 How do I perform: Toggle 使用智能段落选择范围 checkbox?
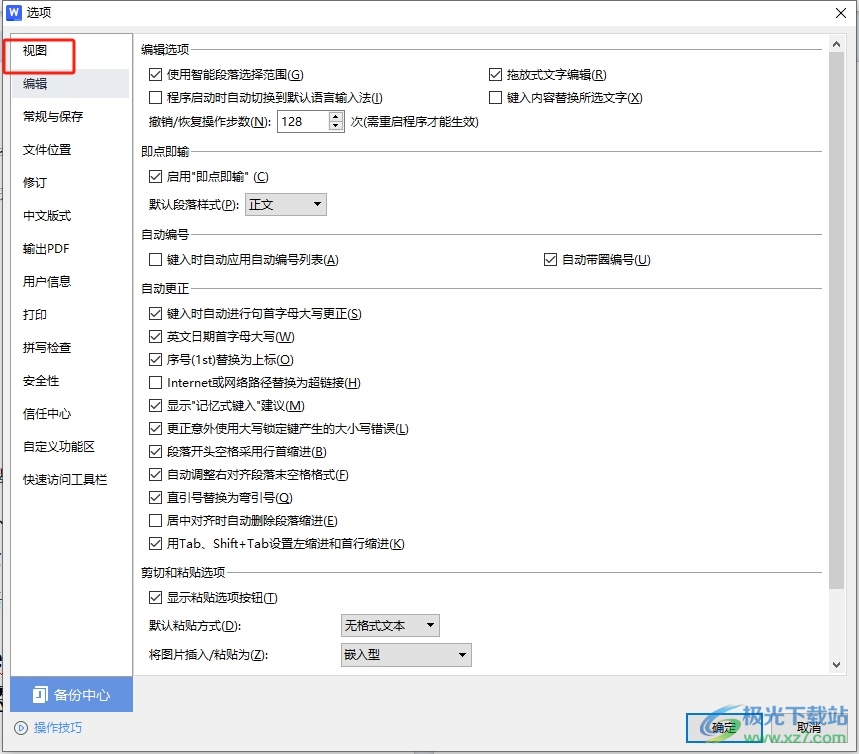tap(156, 74)
